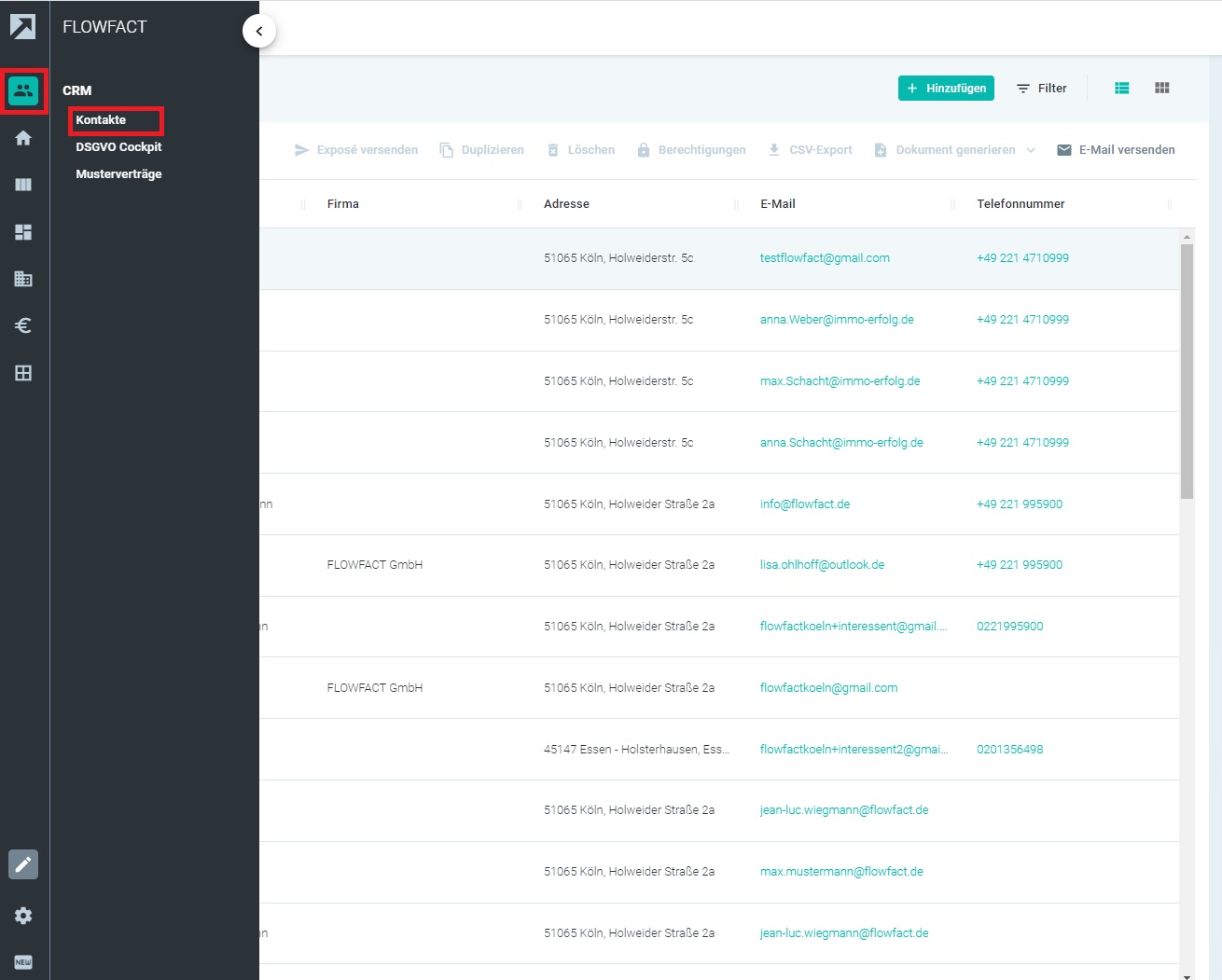
Task: Call +49 221 995900 in info@flowfact.de row
Action: coord(1020,504)
